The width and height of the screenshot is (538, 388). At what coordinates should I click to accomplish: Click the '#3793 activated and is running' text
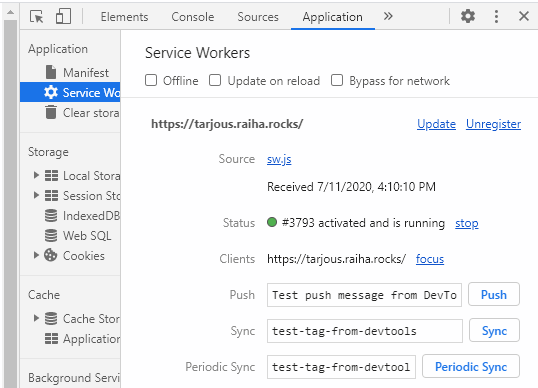click(x=363, y=223)
